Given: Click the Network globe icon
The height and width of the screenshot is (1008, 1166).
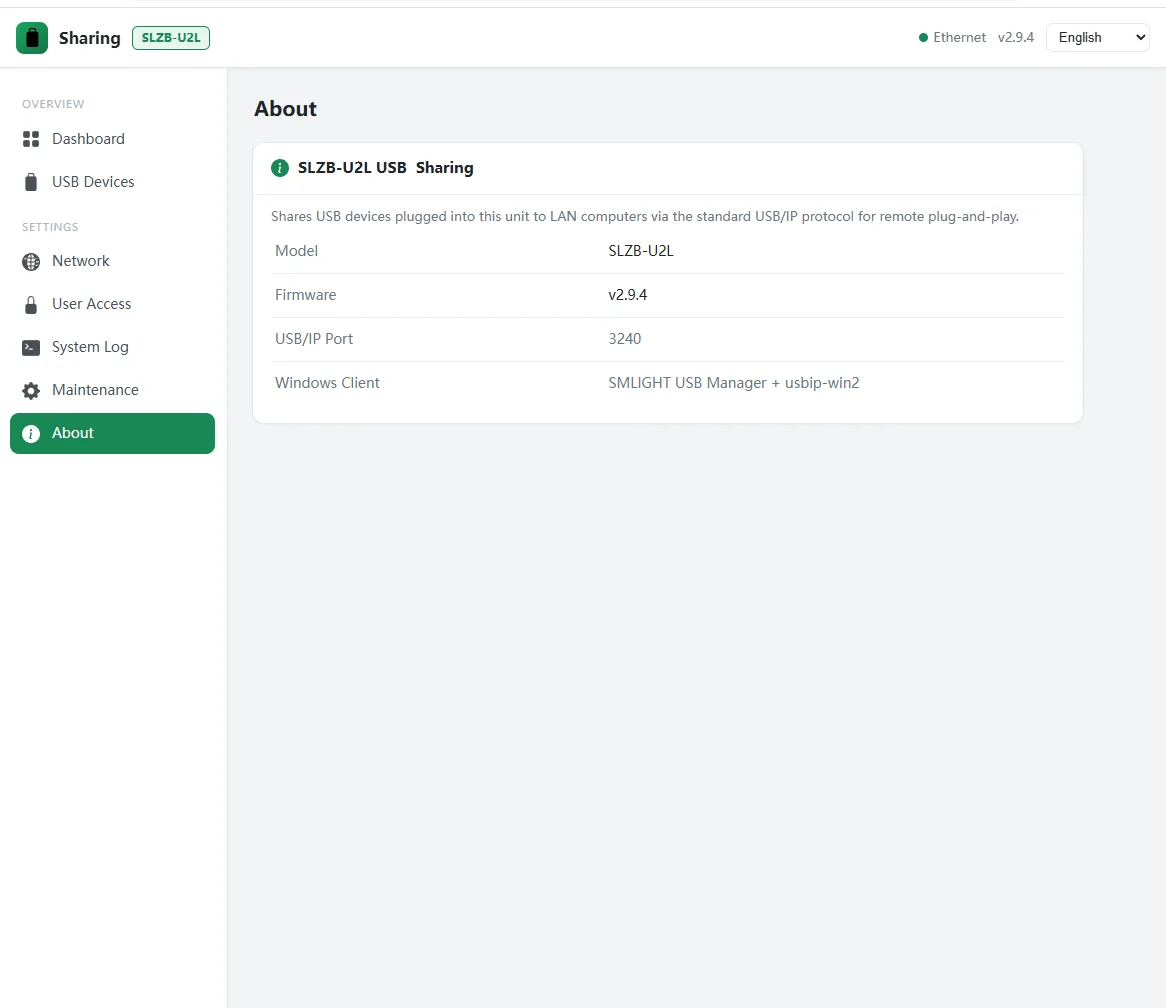Looking at the screenshot, I should 31,262.
